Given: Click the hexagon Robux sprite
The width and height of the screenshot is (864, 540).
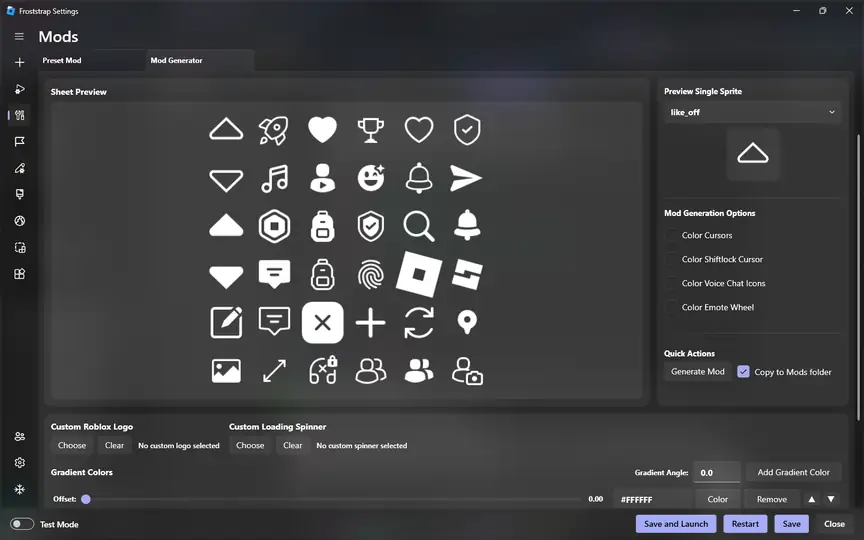Looking at the screenshot, I should (274, 226).
